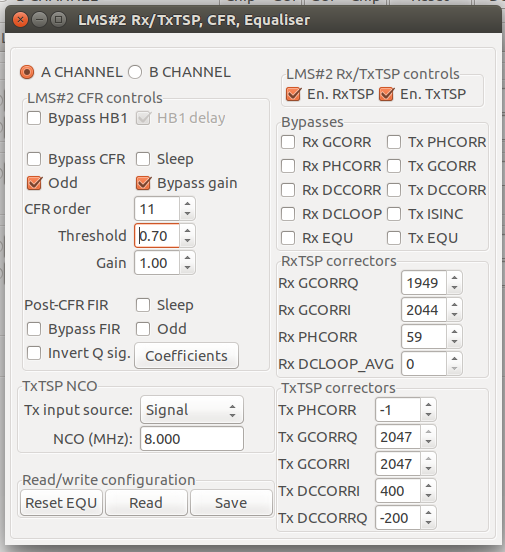Viewport: 505px width, 552px height.
Task: Toggle the Tx EQU bypass
Action: click(394, 238)
